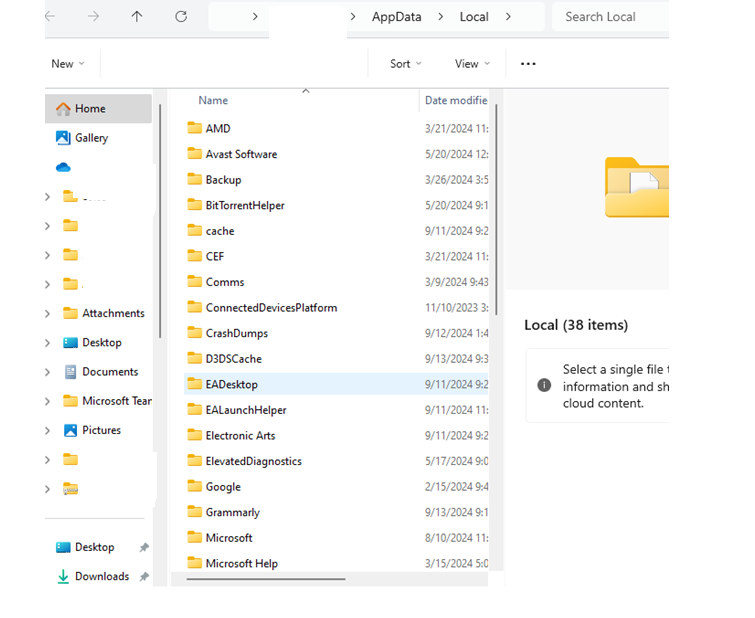Open the See more ellipsis menu
The image size is (755, 618).
click(528, 64)
